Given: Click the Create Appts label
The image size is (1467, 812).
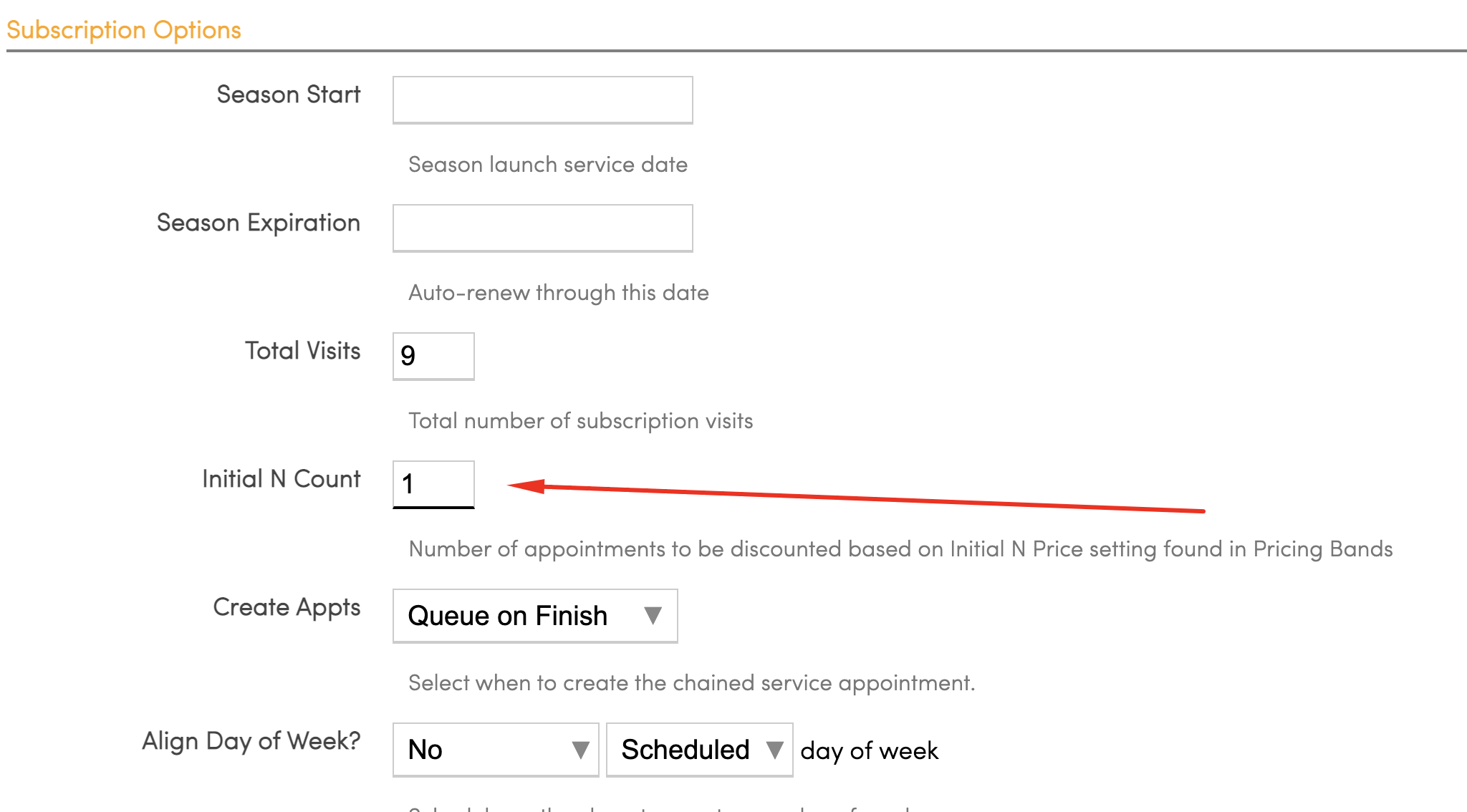Looking at the screenshot, I should click(287, 607).
